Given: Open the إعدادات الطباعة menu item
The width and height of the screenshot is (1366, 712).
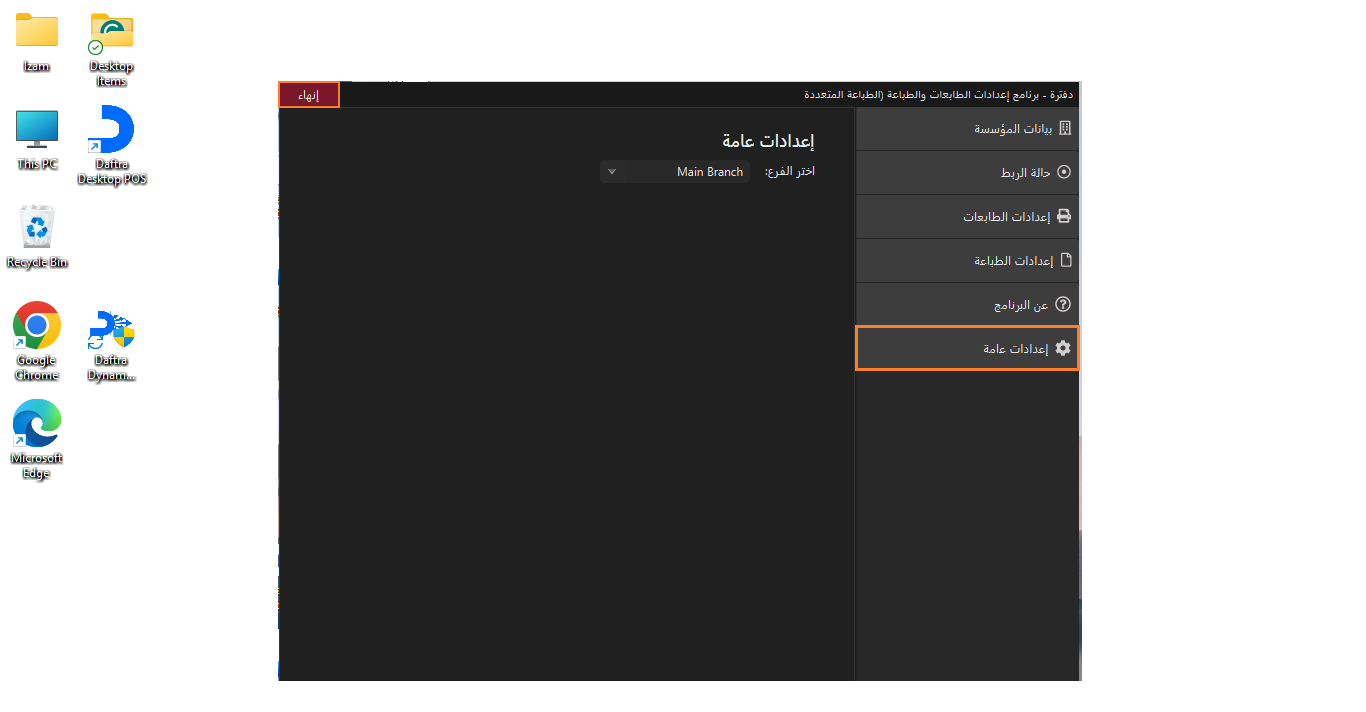Looking at the screenshot, I should click(x=967, y=261).
